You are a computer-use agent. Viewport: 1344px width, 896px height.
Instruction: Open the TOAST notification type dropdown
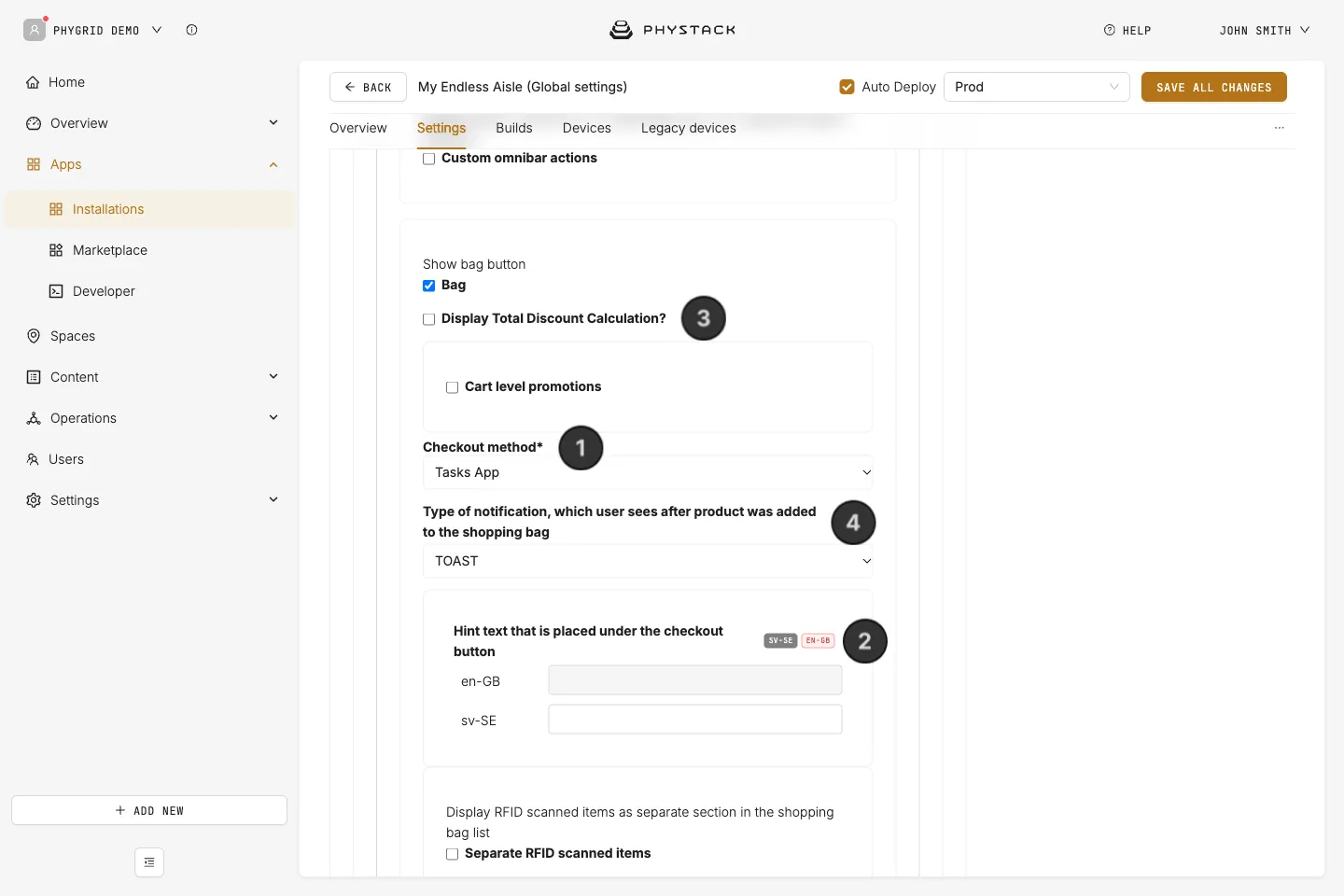click(x=648, y=561)
